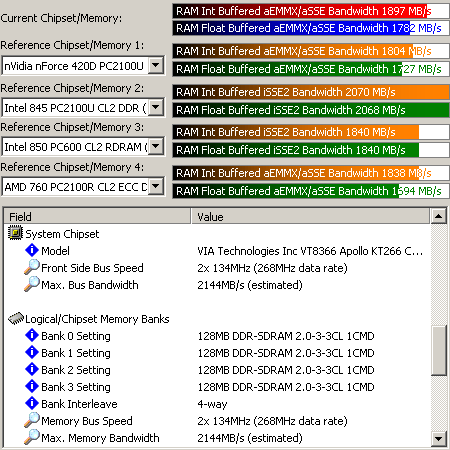This screenshot has width=450, height=450.
Task: Click the Logical/Chipset Memory Banks module icon
Action: click(16, 318)
